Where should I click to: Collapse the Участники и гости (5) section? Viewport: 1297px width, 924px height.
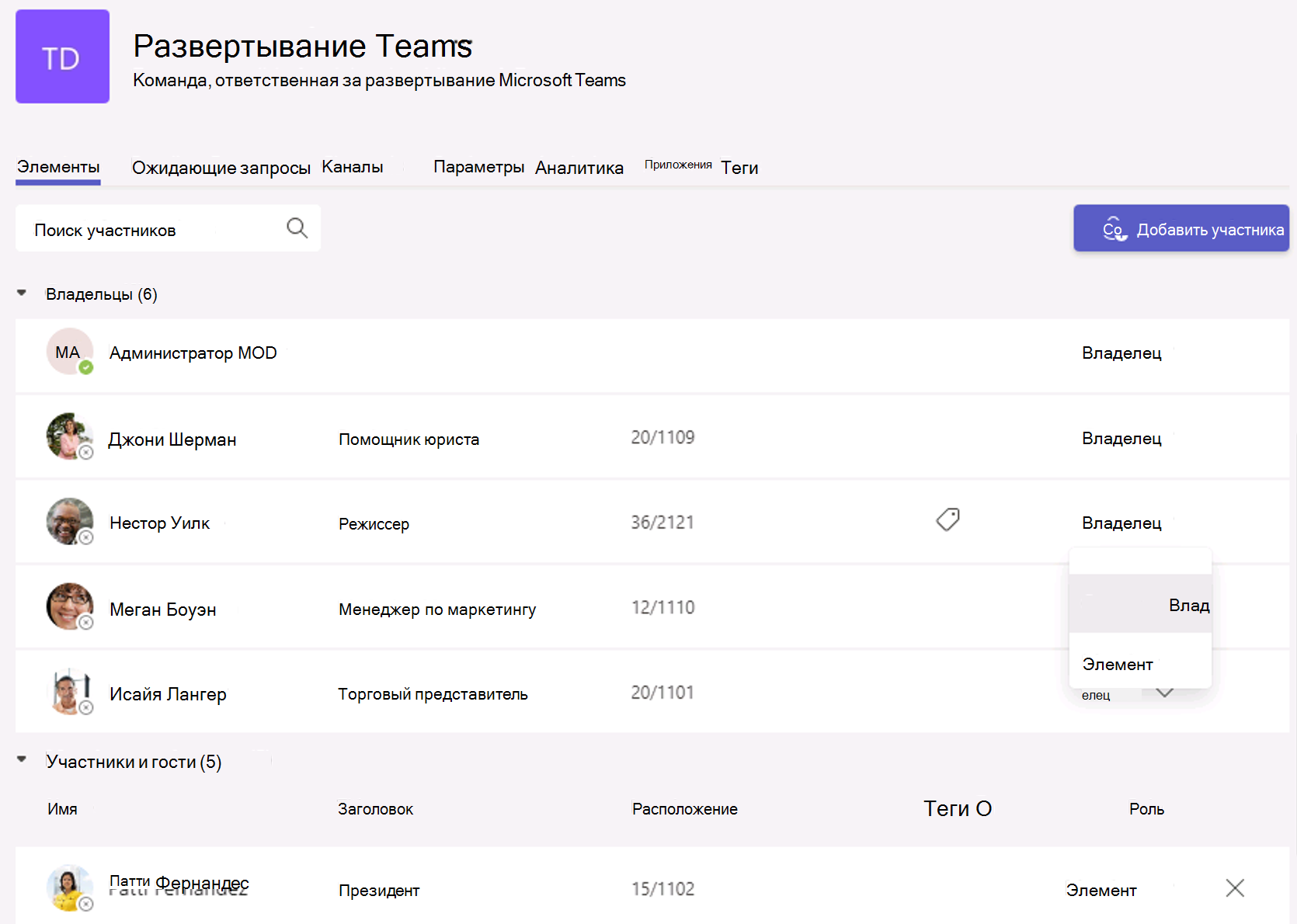pyautogui.click(x=22, y=760)
